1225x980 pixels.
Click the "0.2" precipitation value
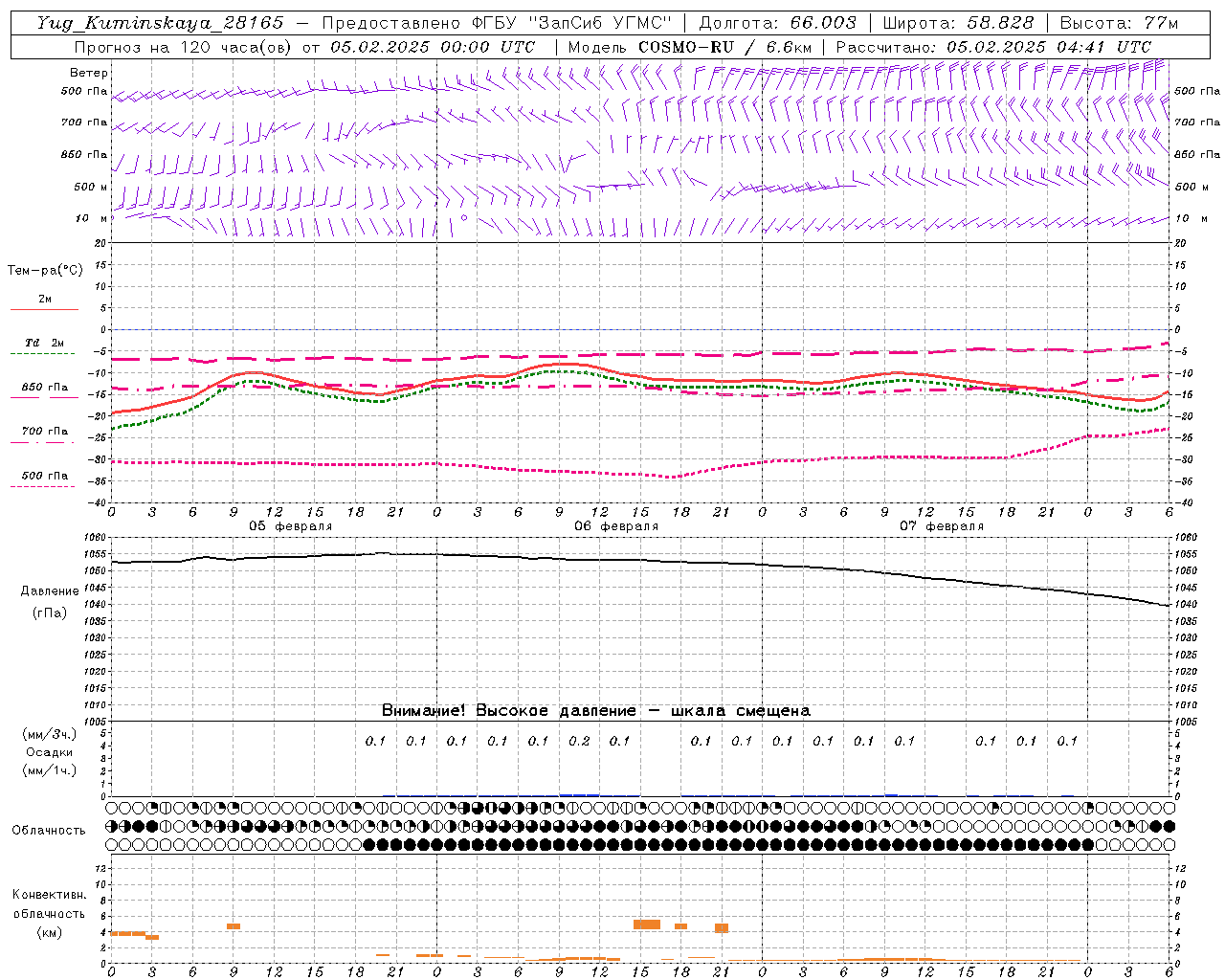(x=579, y=741)
